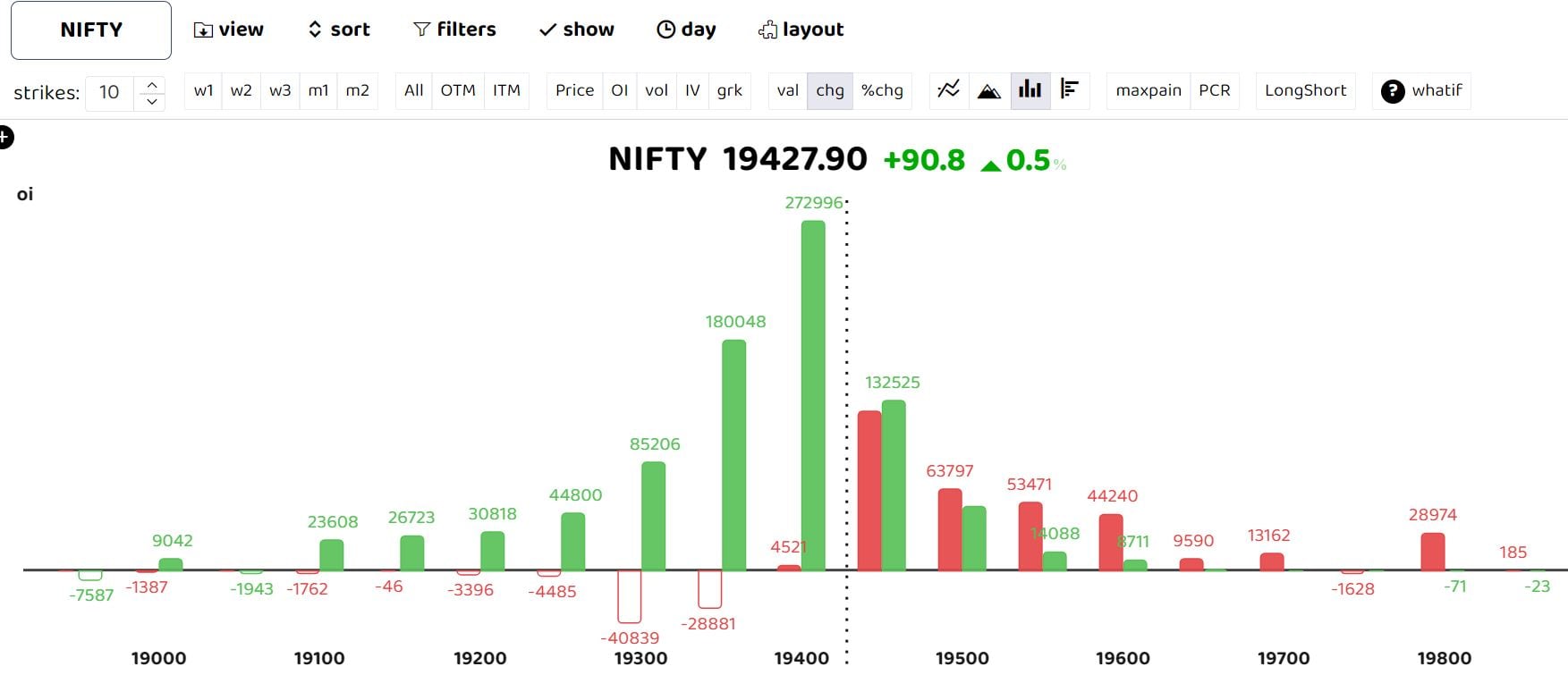
Task: Select the w1 expiry
Action: (x=204, y=90)
